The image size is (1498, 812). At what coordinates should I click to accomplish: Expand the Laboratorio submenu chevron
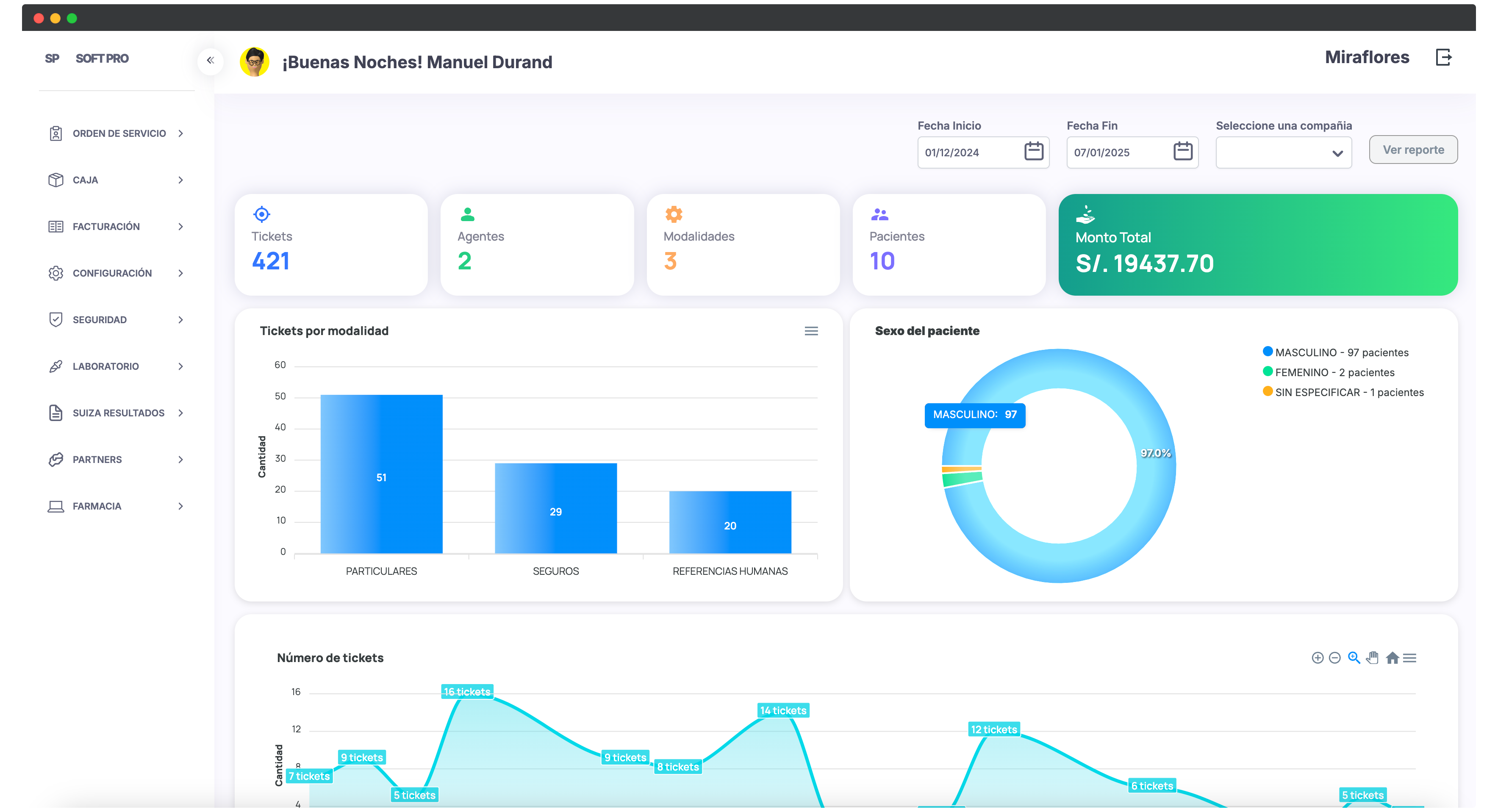(181, 366)
